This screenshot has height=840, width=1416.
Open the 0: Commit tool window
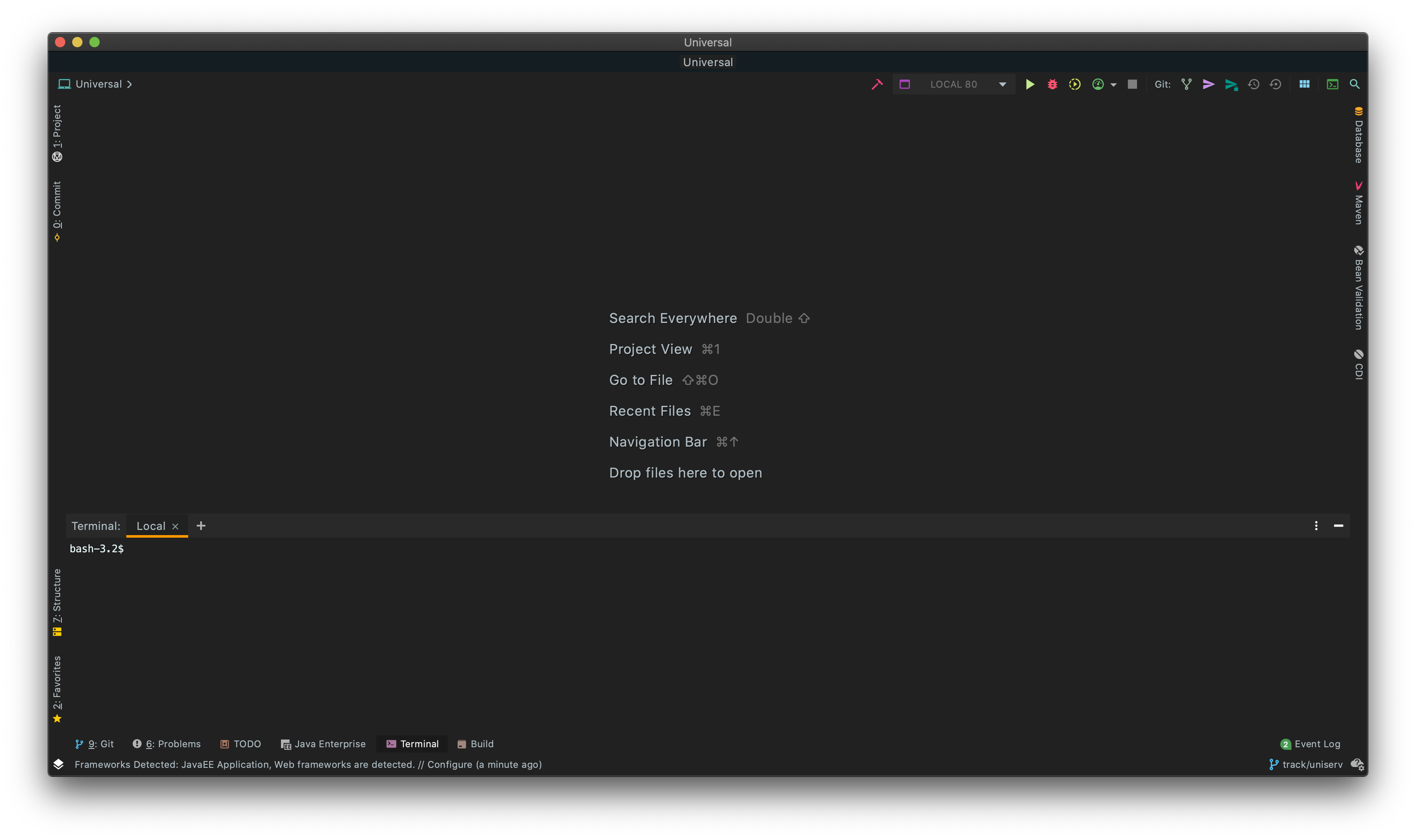tap(57, 211)
